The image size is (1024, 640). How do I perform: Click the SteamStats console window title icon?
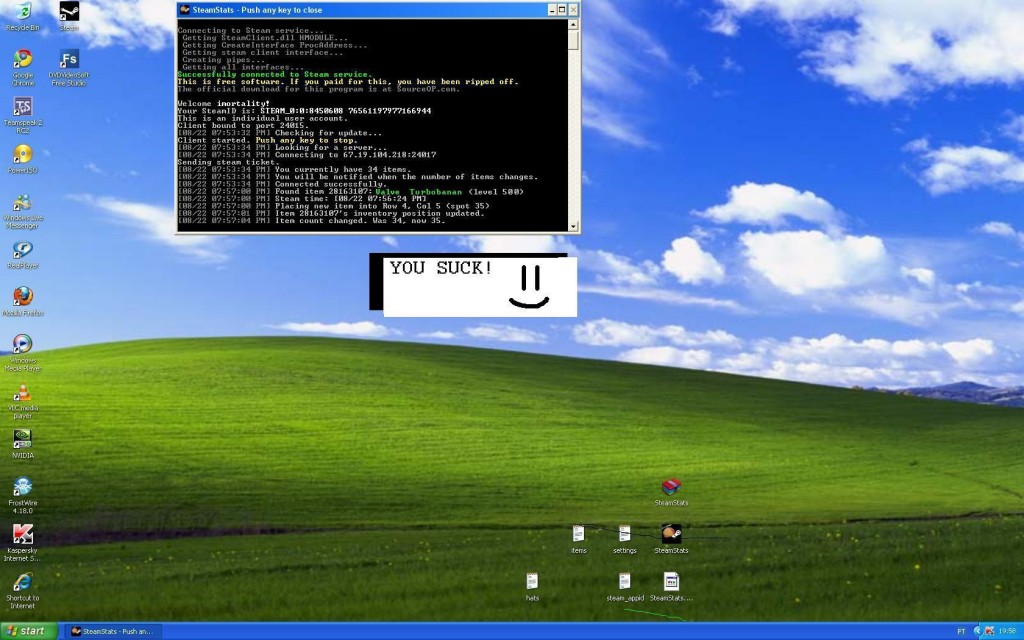tap(185, 10)
